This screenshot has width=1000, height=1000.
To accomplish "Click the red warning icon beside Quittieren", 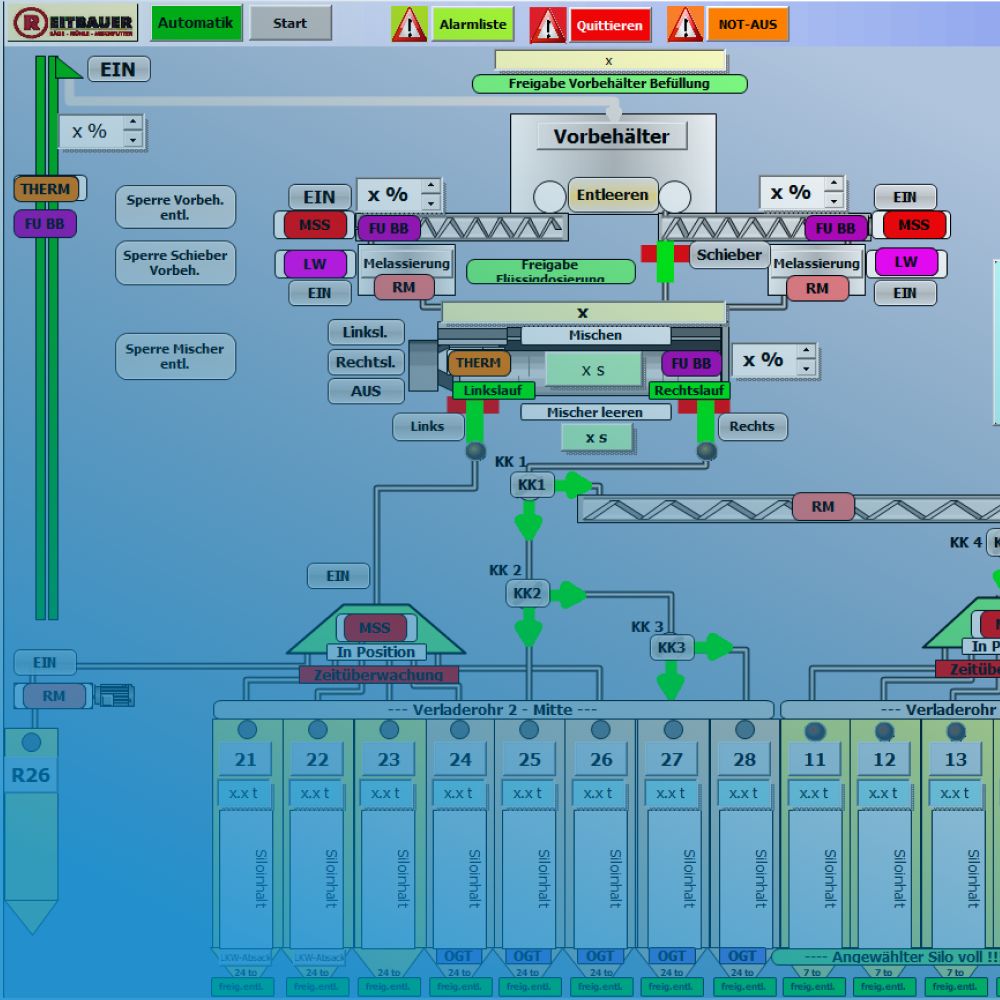I will [547, 24].
